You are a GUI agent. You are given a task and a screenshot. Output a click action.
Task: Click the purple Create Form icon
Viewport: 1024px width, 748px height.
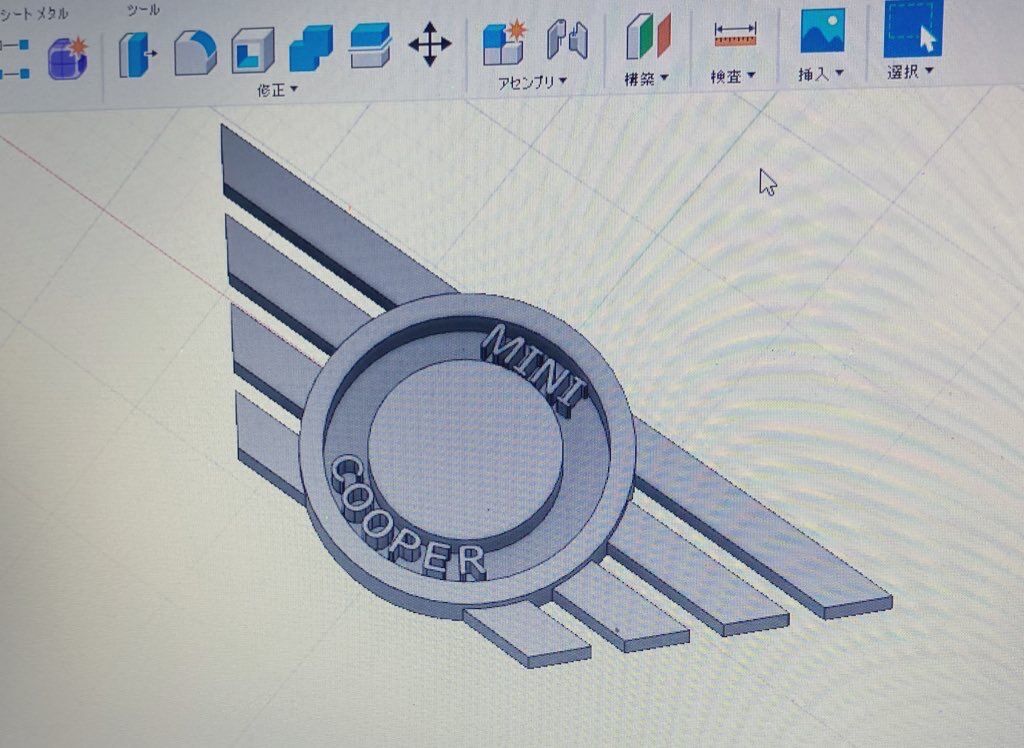(x=68, y=58)
